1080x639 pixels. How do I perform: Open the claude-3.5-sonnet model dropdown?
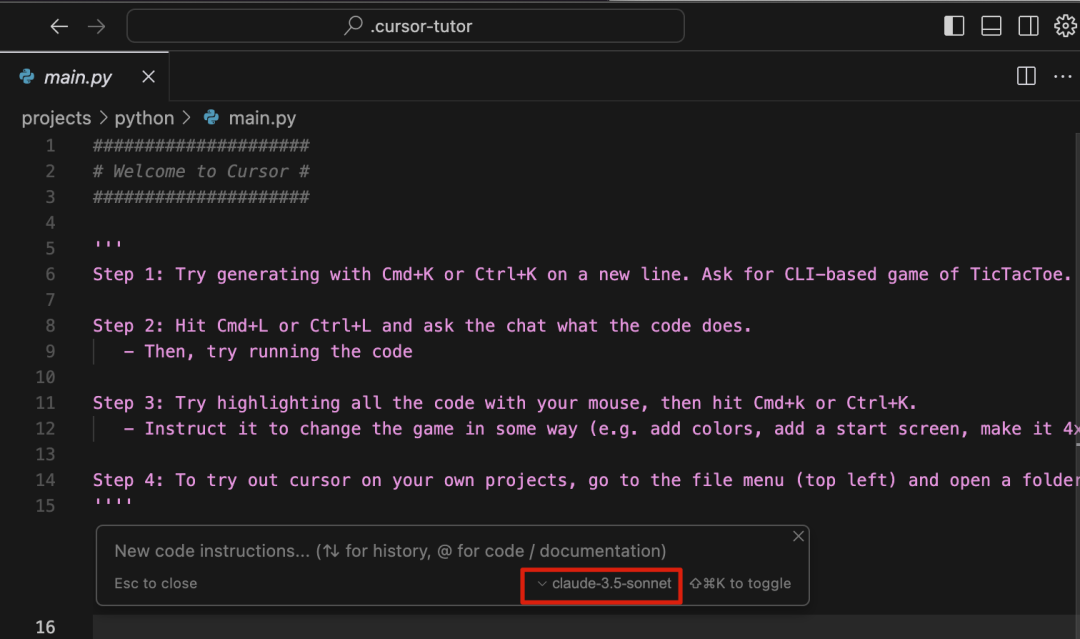pos(604,583)
